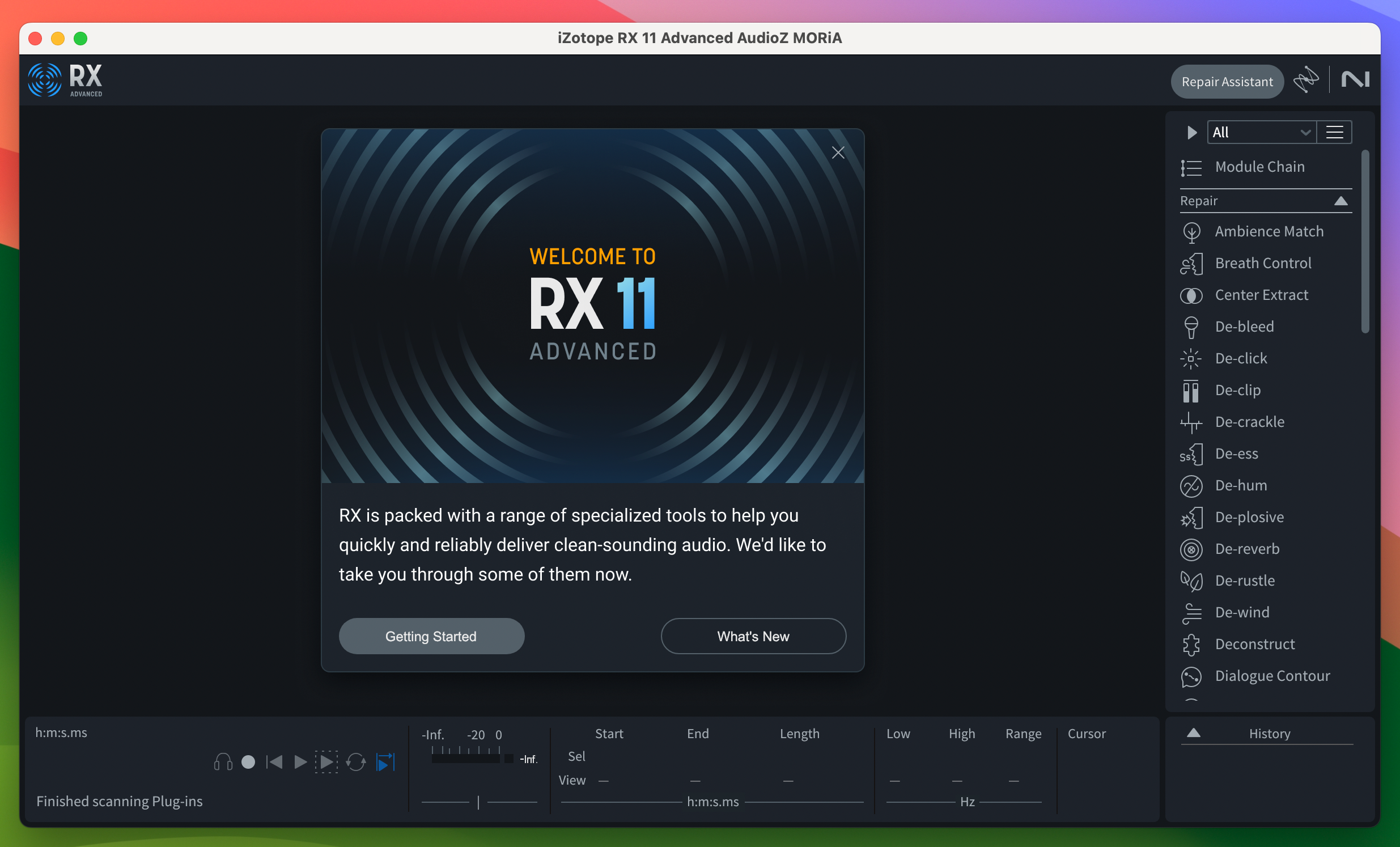Screen dimensions: 1400x847
Task: Click the module list scrollbar
Action: tap(1365, 241)
